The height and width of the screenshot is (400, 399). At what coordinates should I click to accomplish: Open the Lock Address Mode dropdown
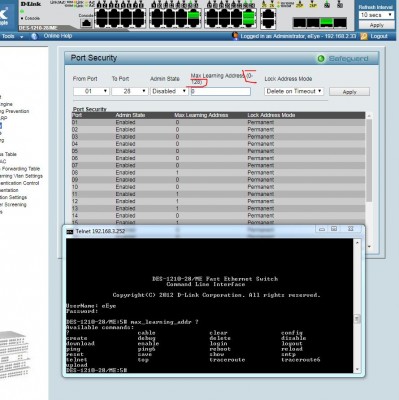294,91
